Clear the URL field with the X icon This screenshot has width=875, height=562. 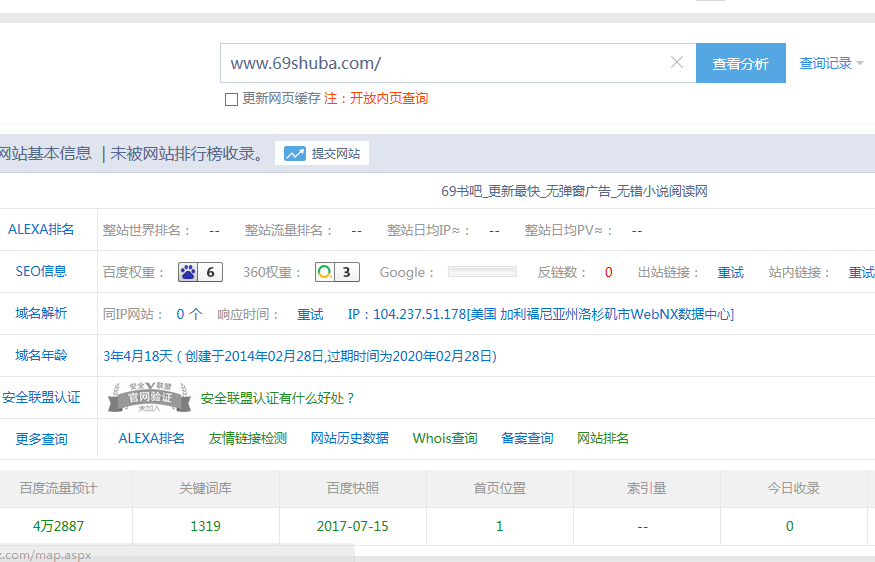coord(676,63)
